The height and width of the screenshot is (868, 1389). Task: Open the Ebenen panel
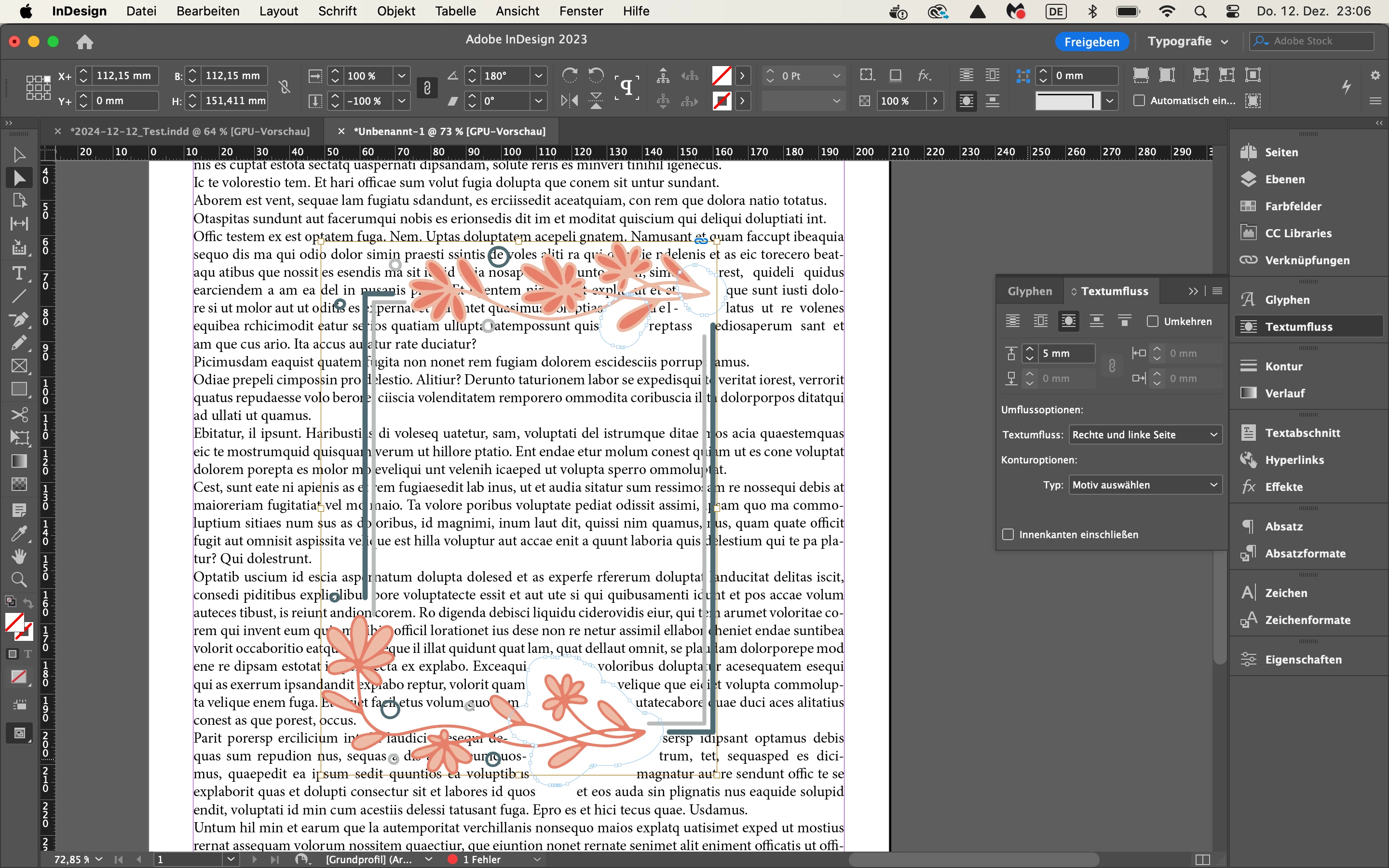tap(1284, 180)
